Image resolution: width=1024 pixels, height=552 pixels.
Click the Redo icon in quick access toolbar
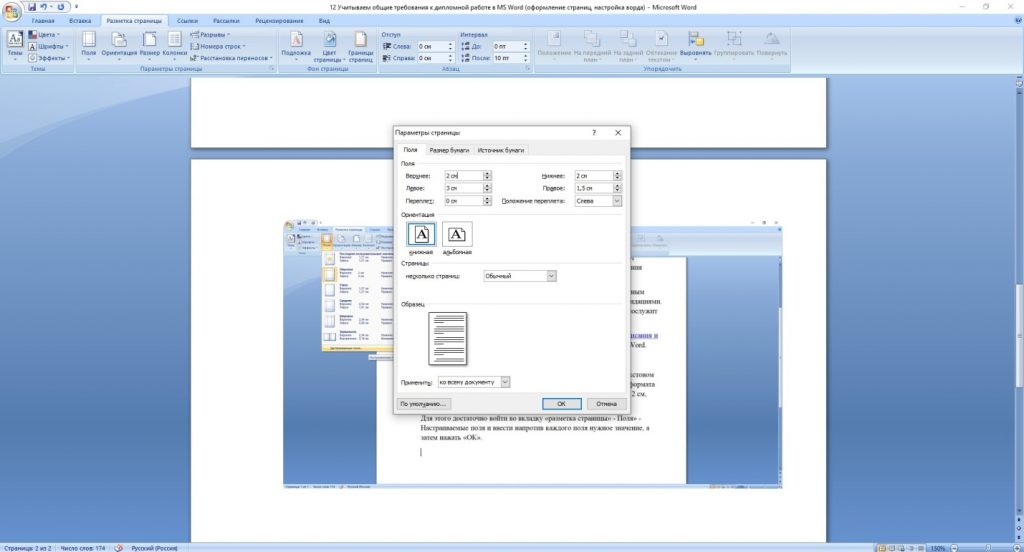60,7
